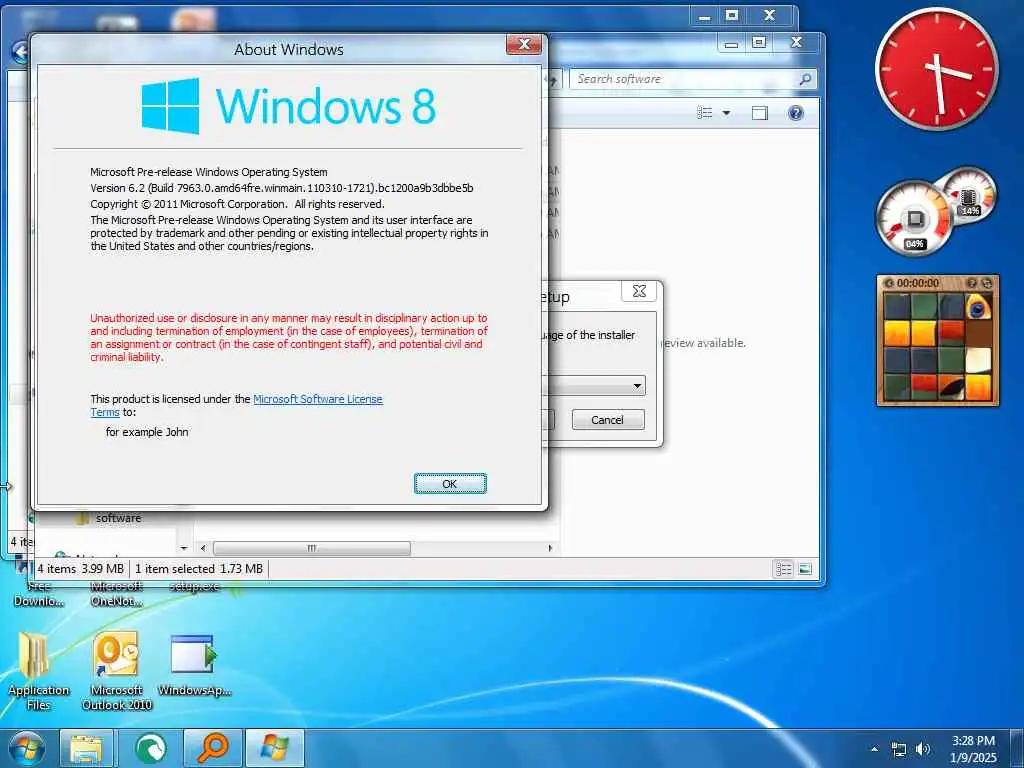
Task: Click left arrow of Explorer horizontal scrollbar
Action: click(x=203, y=549)
